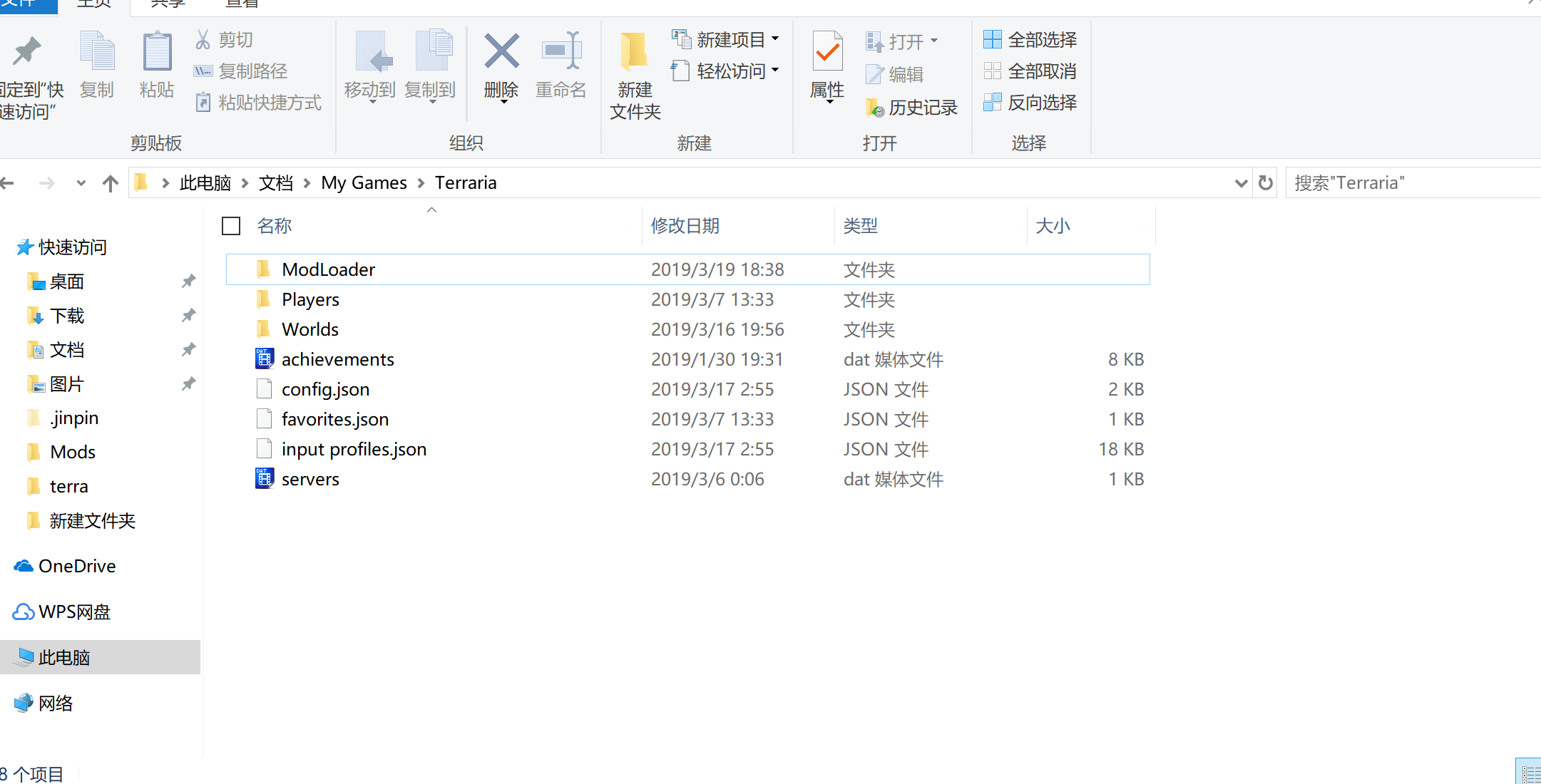Viewport: 1541px width, 784px height.
Task: Rename the selected item via 重命名 icon
Action: click(x=561, y=68)
